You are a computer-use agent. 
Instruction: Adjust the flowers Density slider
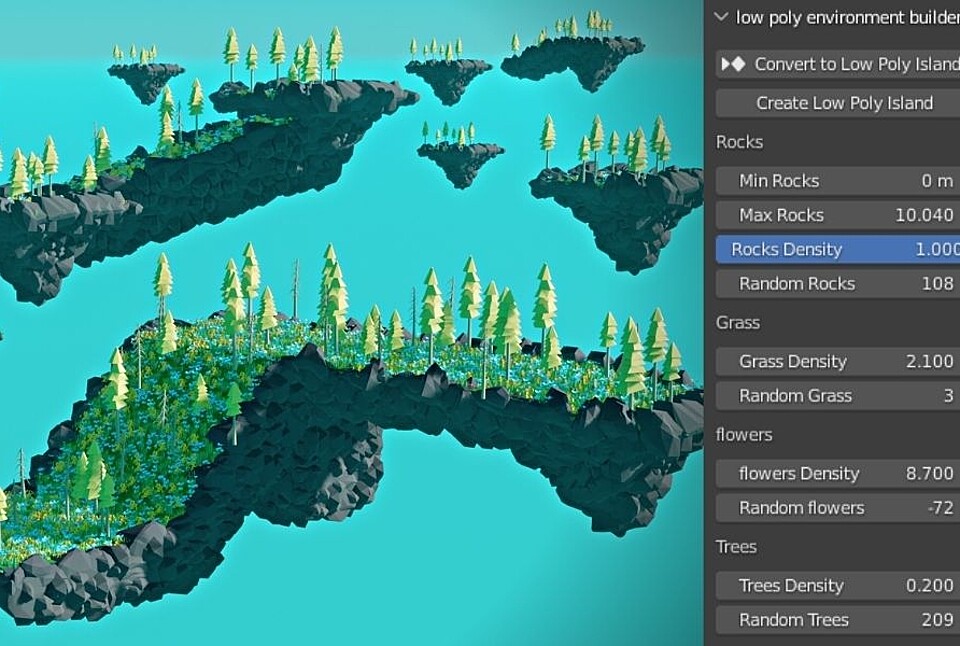pyautogui.click(x=837, y=473)
